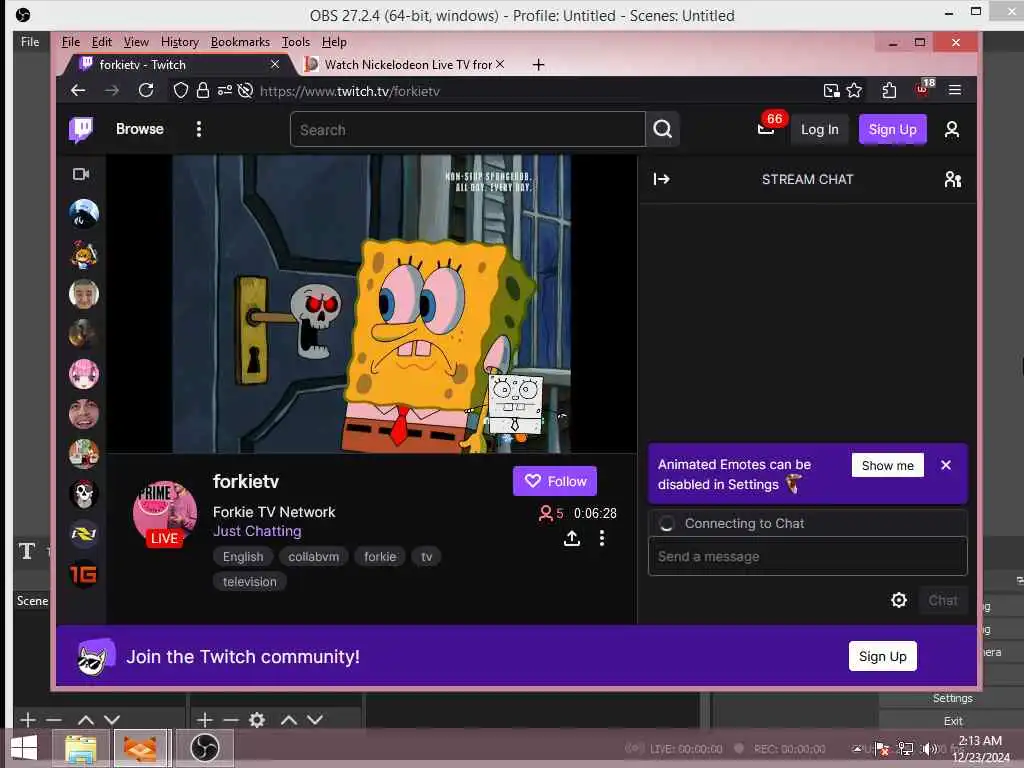Bookmark this page with the star icon
Screen dimensions: 1024x768
click(x=854, y=90)
